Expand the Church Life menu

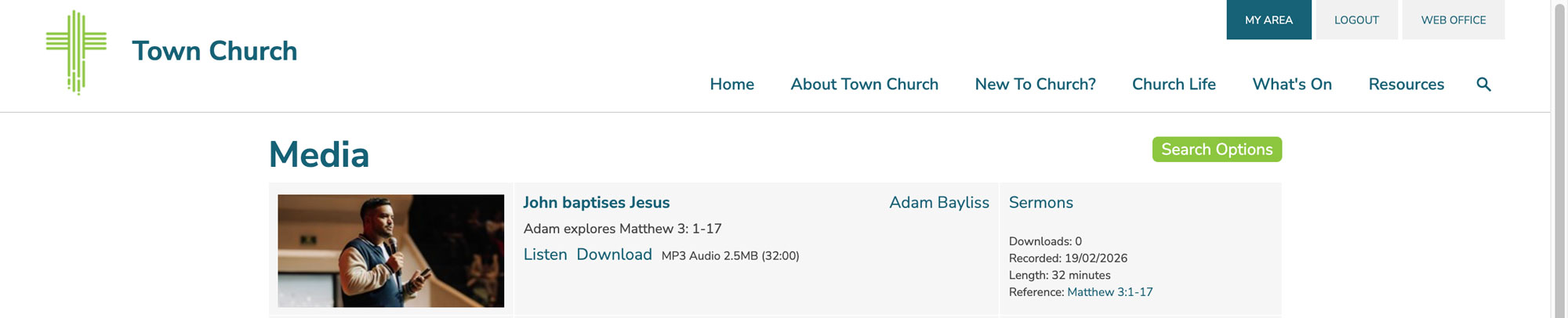1174,84
